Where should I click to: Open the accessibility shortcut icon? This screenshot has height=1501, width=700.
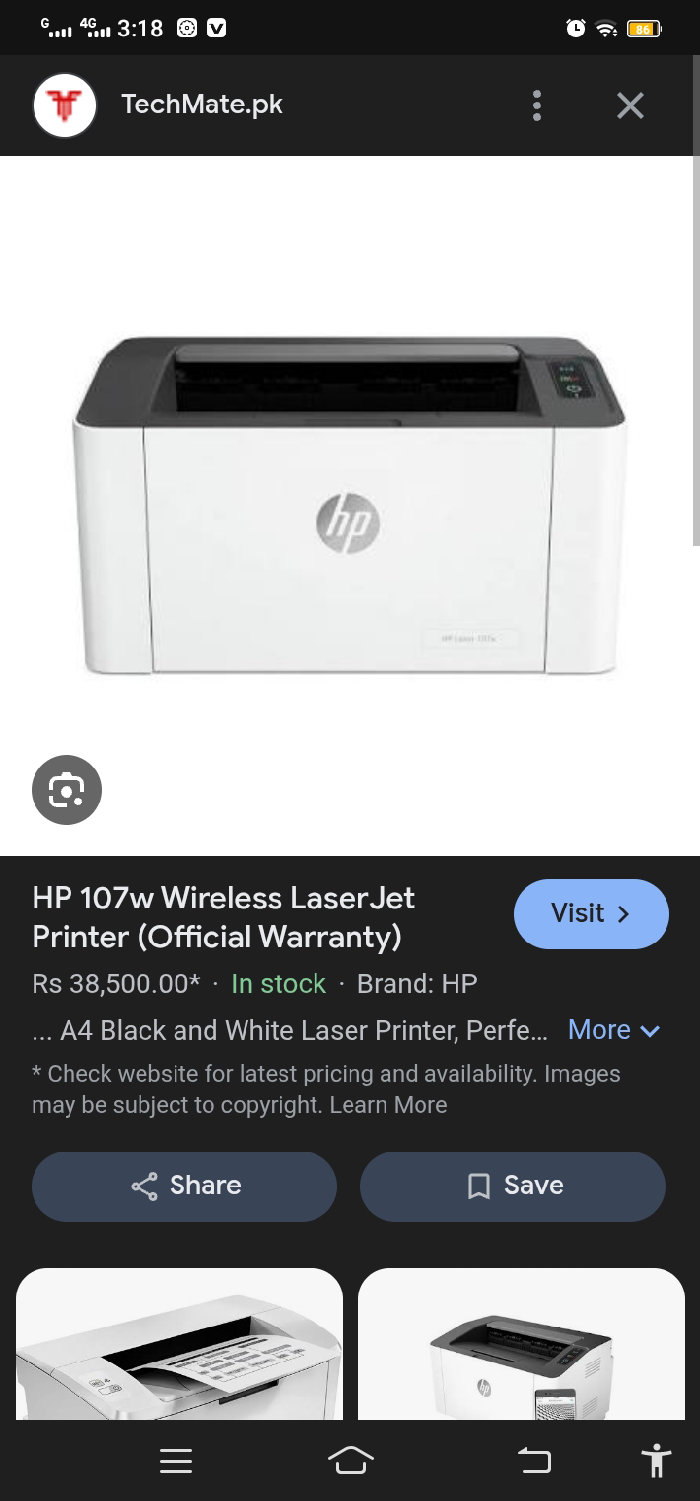(657, 1461)
